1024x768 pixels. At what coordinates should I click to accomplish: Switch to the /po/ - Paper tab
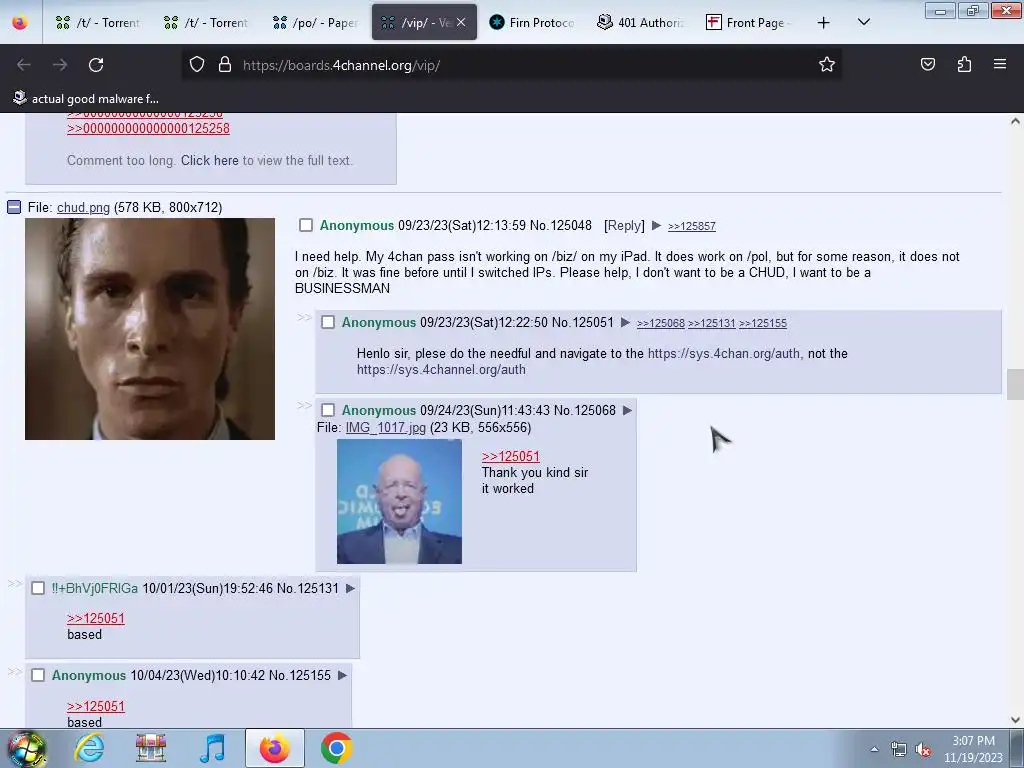tap(315, 23)
